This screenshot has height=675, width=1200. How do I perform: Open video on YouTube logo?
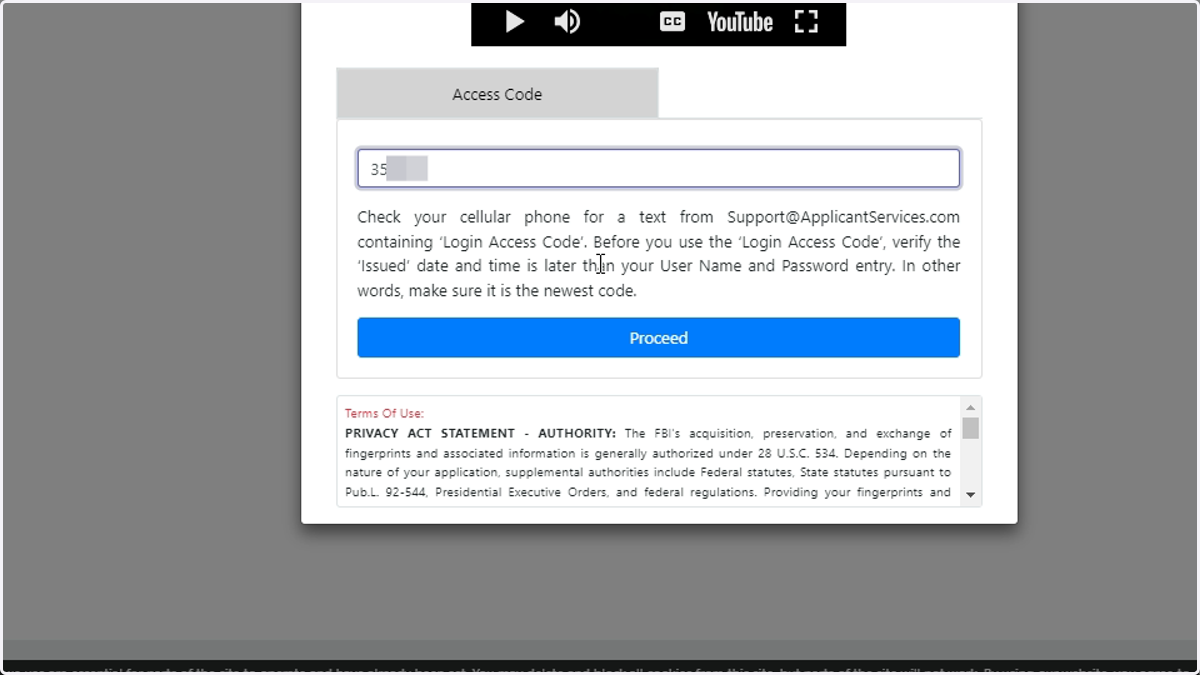pos(740,22)
